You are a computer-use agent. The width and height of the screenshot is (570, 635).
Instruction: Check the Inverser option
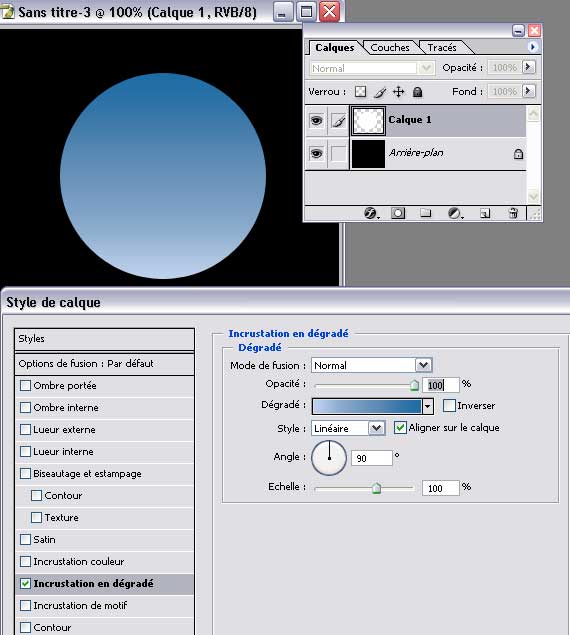pyautogui.click(x=449, y=405)
